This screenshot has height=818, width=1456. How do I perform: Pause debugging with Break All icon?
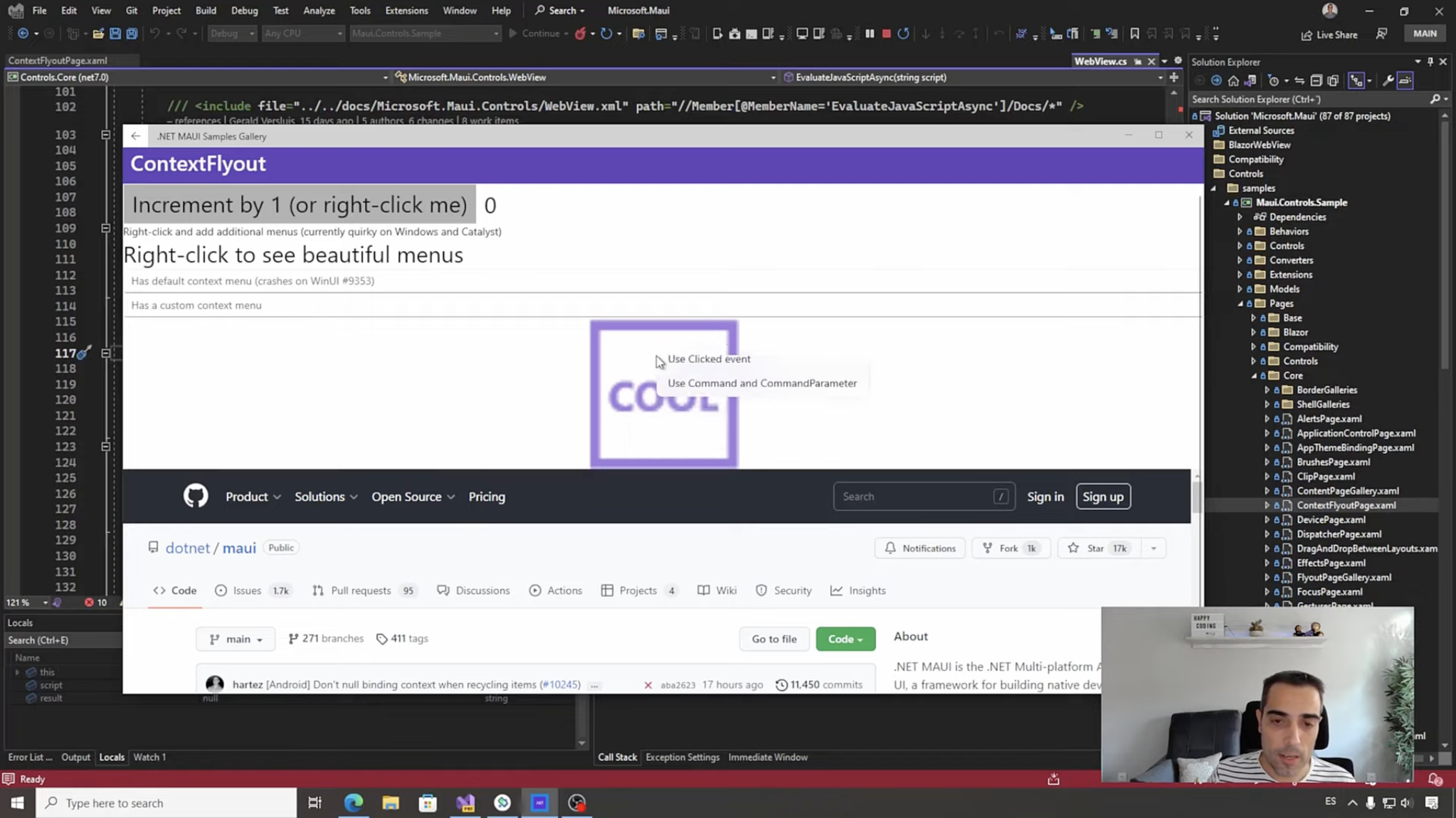(x=870, y=33)
